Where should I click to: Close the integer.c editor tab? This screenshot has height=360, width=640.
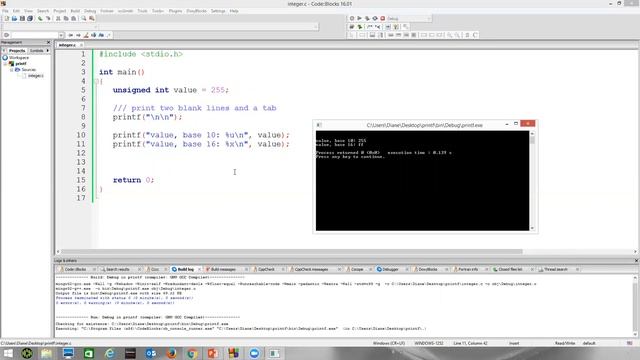[x=81, y=45]
